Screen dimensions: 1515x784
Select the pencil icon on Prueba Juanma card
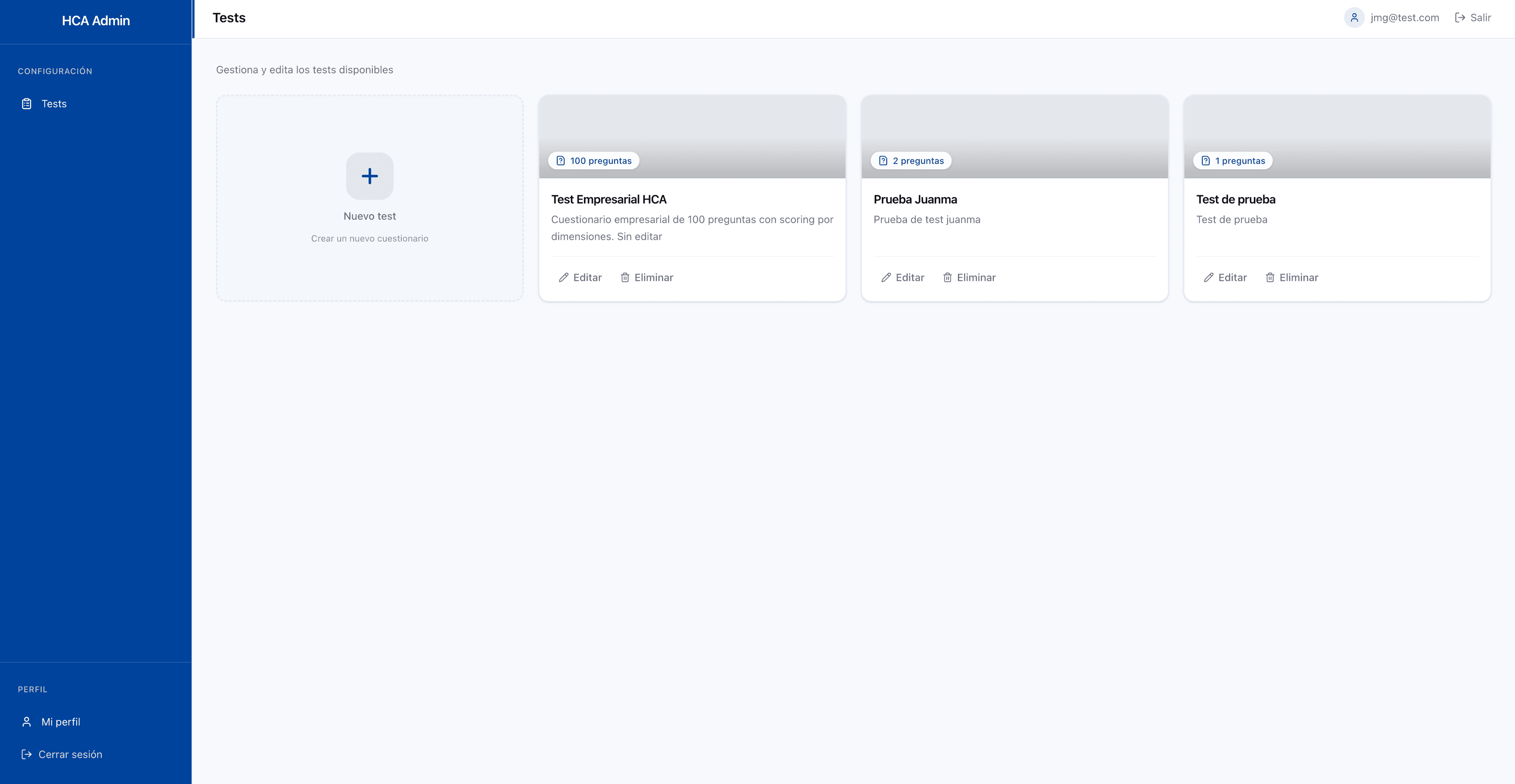click(x=886, y=277)
